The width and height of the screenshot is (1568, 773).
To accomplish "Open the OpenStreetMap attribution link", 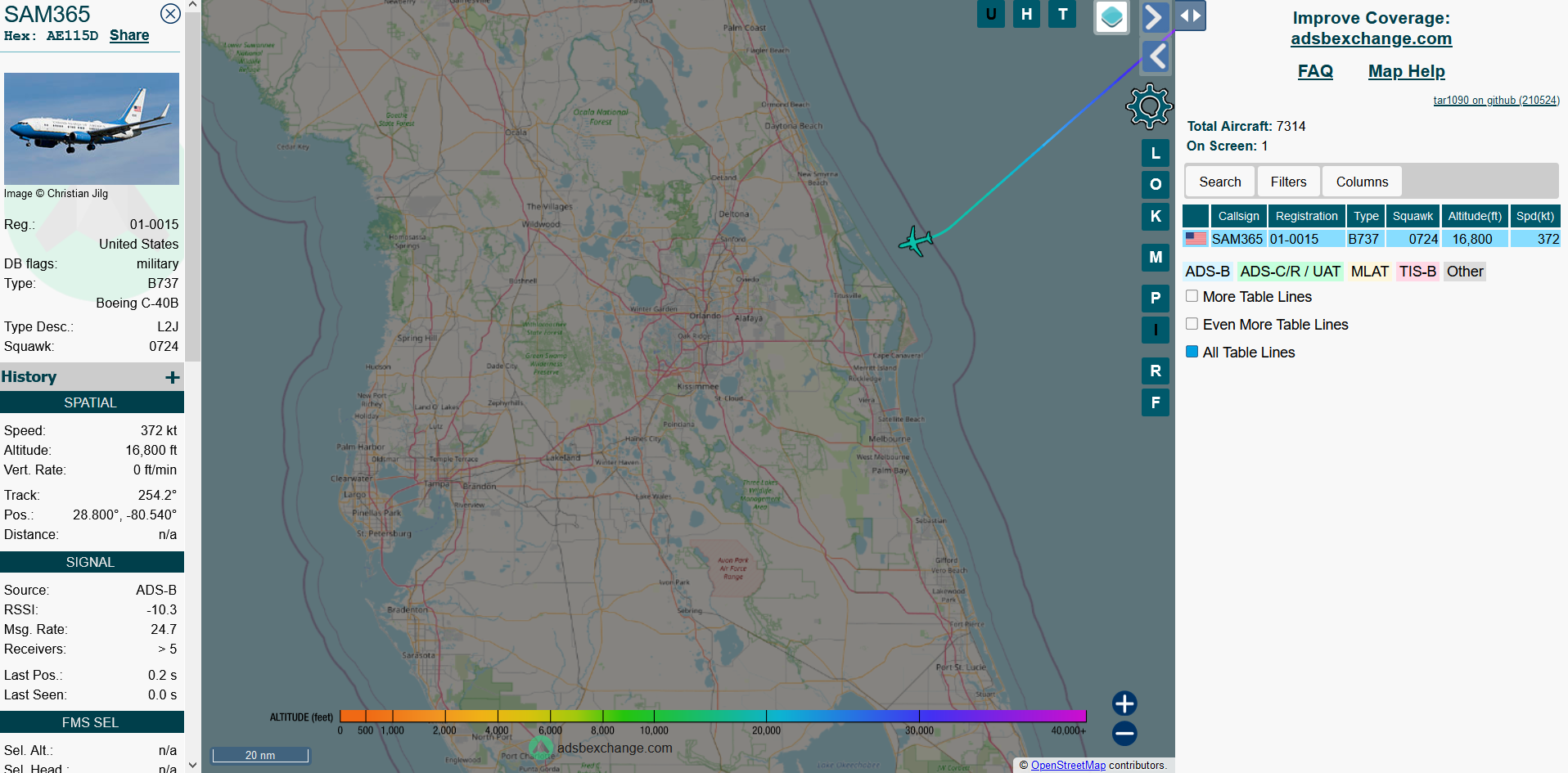I will 1068,765.
